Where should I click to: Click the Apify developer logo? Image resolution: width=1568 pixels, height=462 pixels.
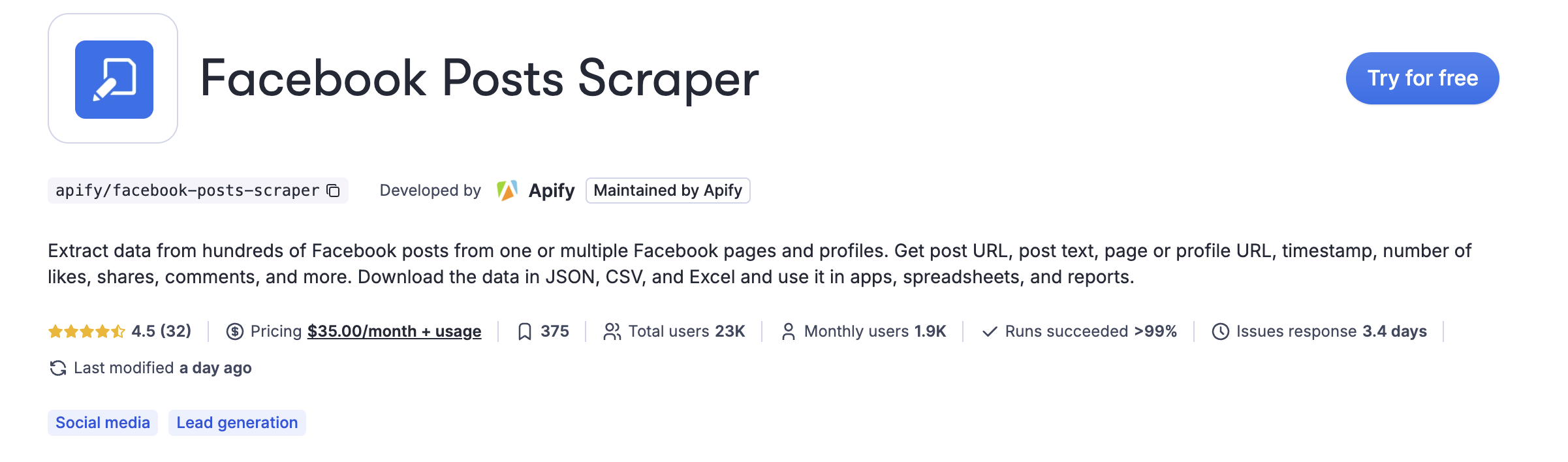[507, 191]
